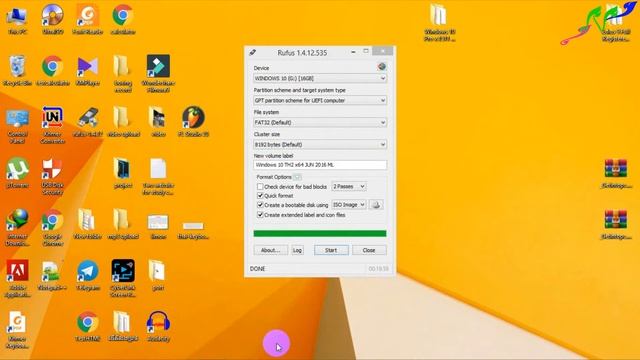Launch FL Studio fruit icon shortcut
Screen dimensions: 640x360
click(x=193, y=122)
